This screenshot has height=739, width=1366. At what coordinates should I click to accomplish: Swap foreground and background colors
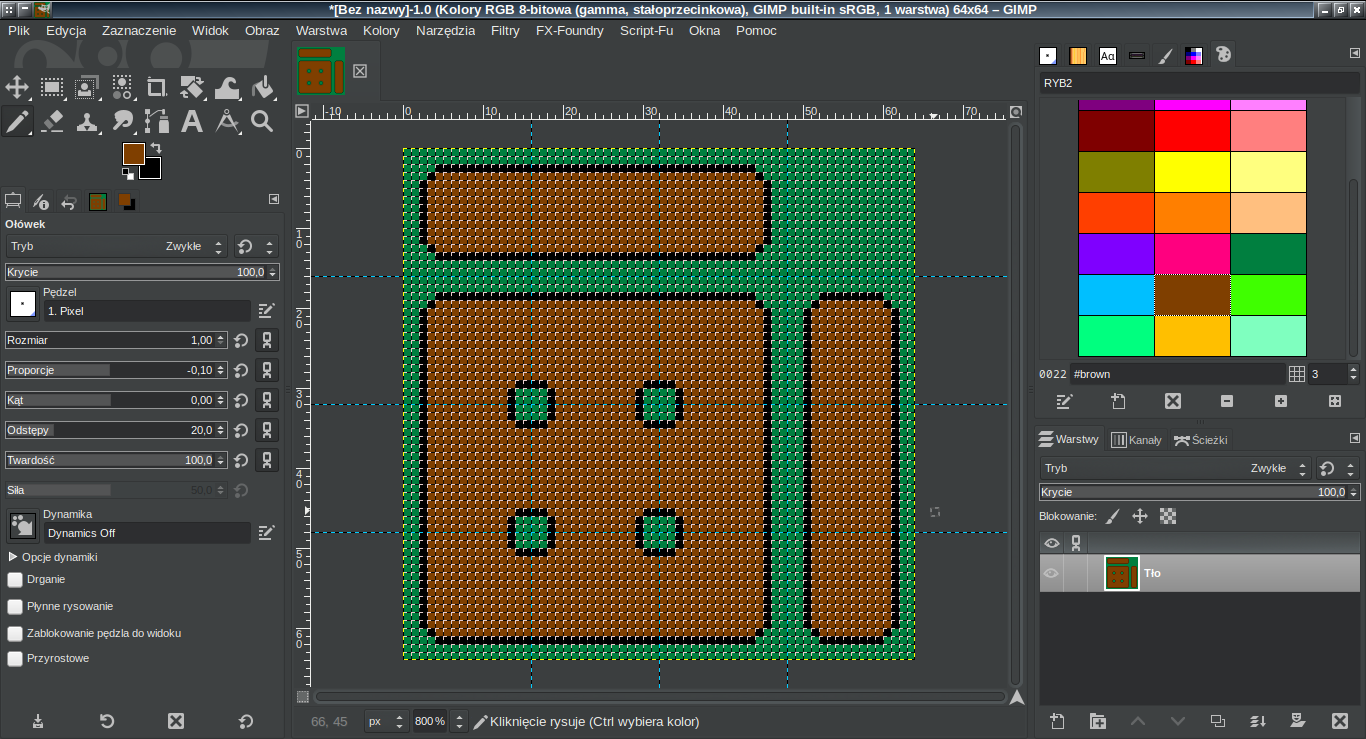[156, 148]
